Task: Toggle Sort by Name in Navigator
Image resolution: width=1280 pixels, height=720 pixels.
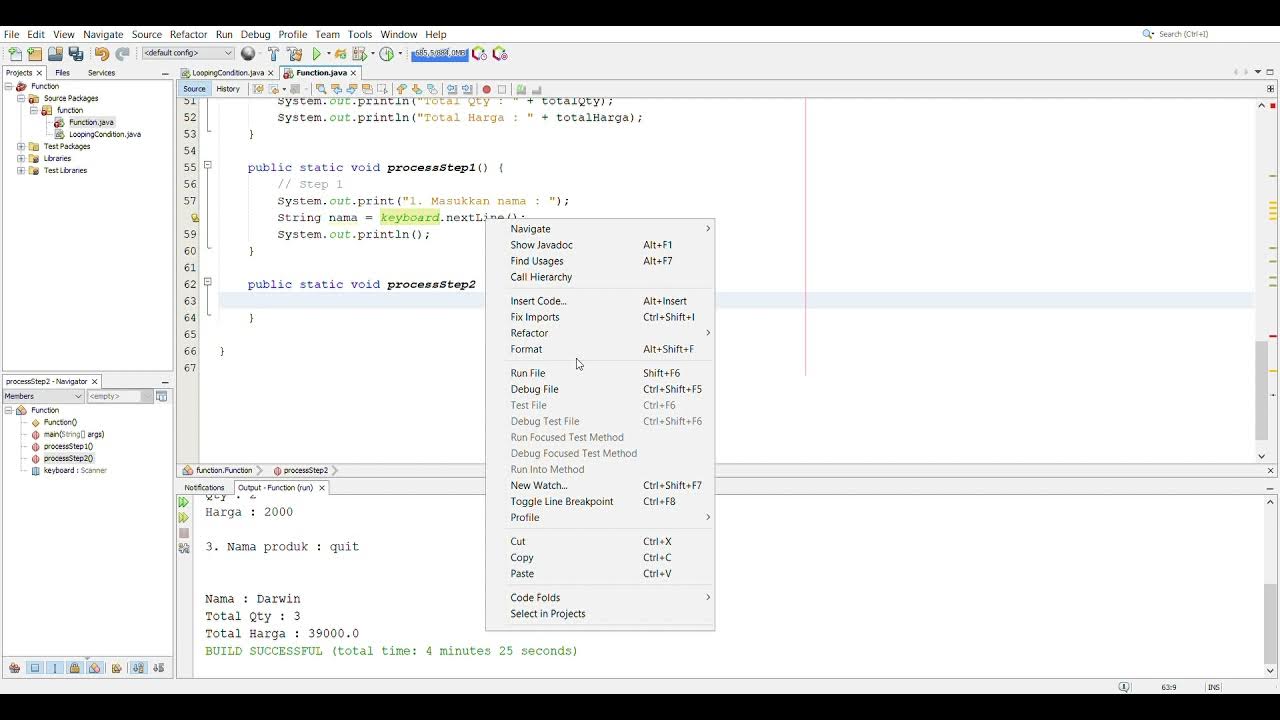Action: (x=138, y=668)
